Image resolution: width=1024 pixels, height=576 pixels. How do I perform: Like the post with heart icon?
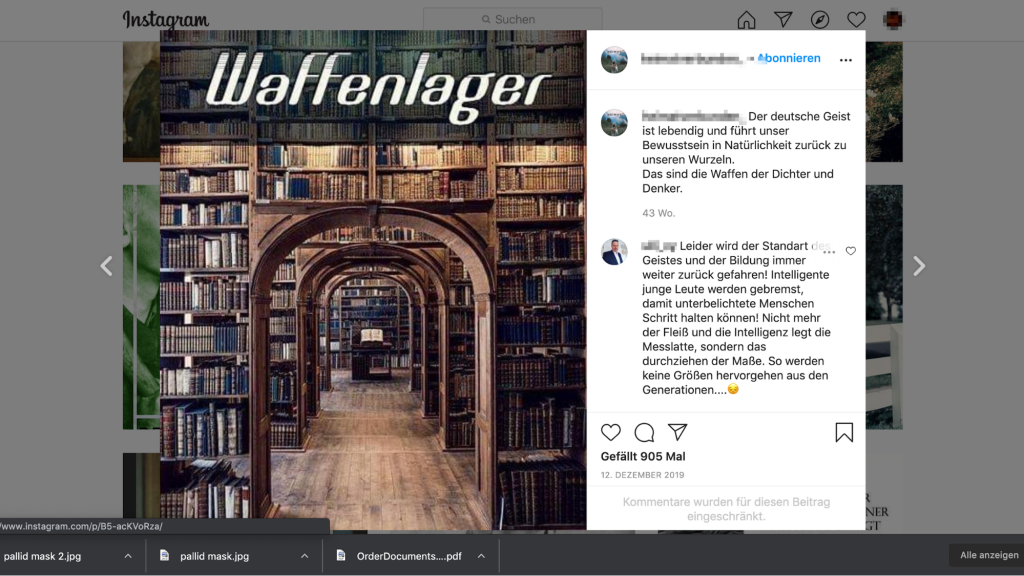click(611, 432)
